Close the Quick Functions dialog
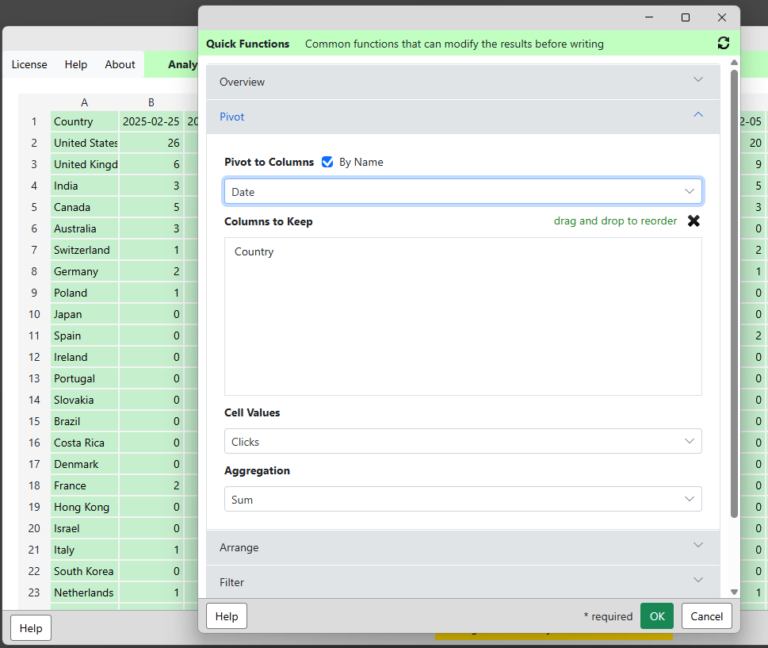 [x=721, y=17]
